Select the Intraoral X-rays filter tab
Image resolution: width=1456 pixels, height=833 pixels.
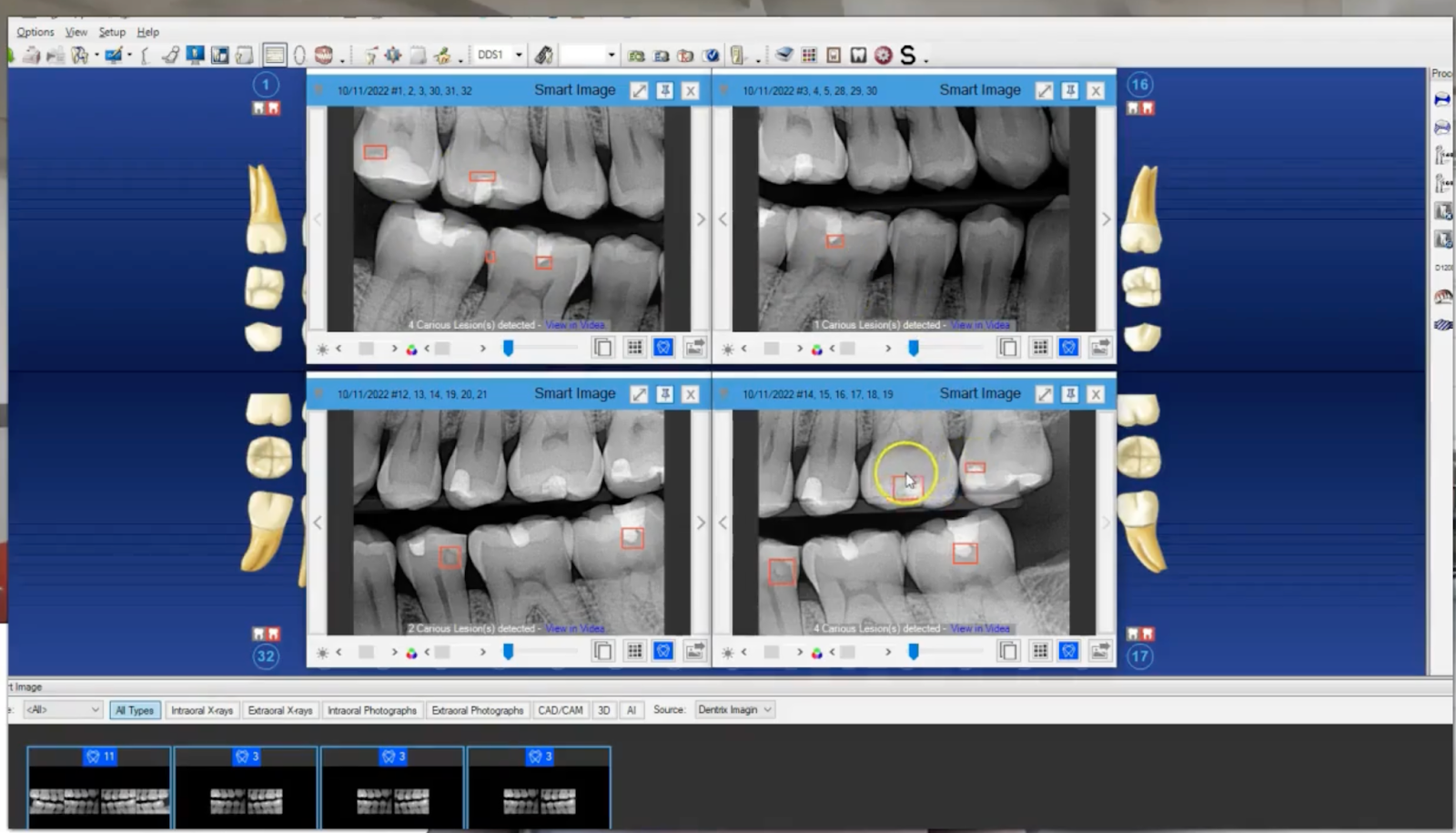[x=202, y=710]
